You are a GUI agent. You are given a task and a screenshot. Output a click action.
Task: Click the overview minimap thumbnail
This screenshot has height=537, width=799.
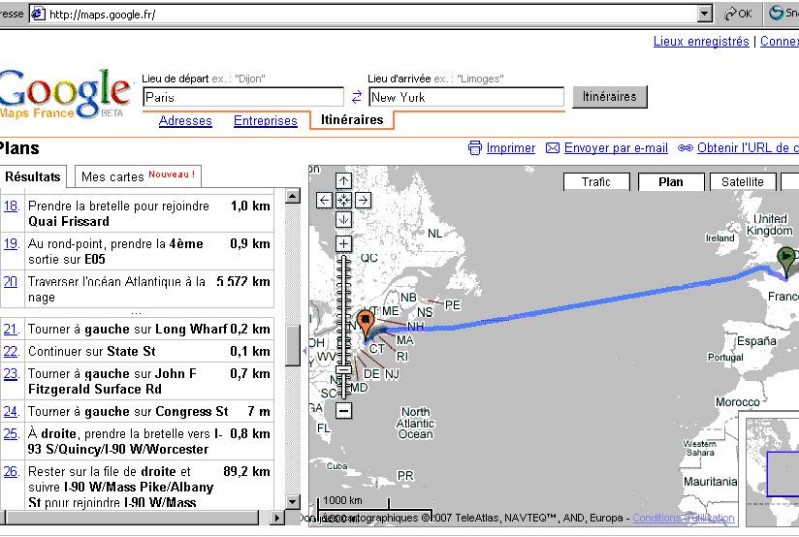click(x=772, y=471)
